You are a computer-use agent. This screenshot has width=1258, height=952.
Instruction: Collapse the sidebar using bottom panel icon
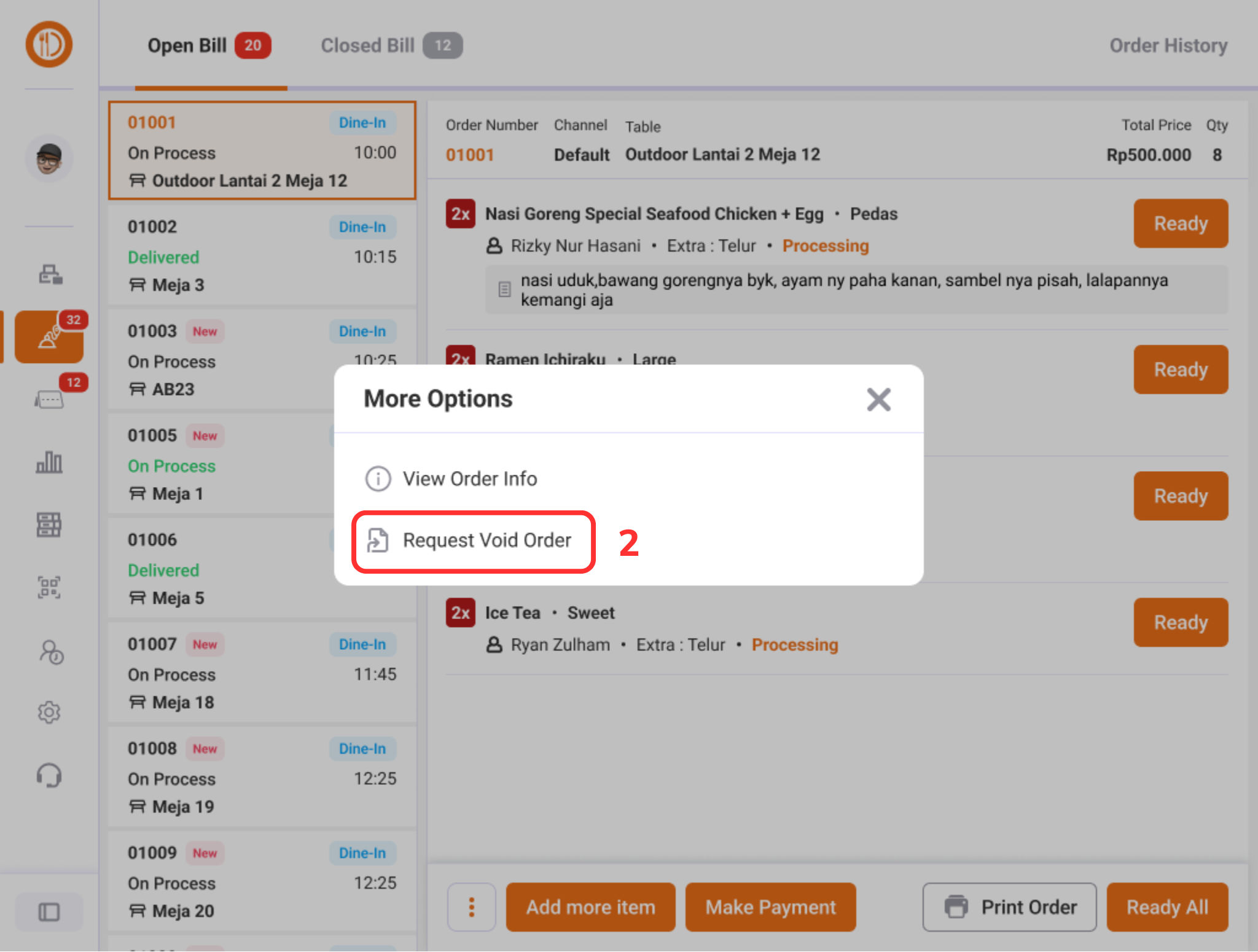pyautogui.click(x=49, y=911)
